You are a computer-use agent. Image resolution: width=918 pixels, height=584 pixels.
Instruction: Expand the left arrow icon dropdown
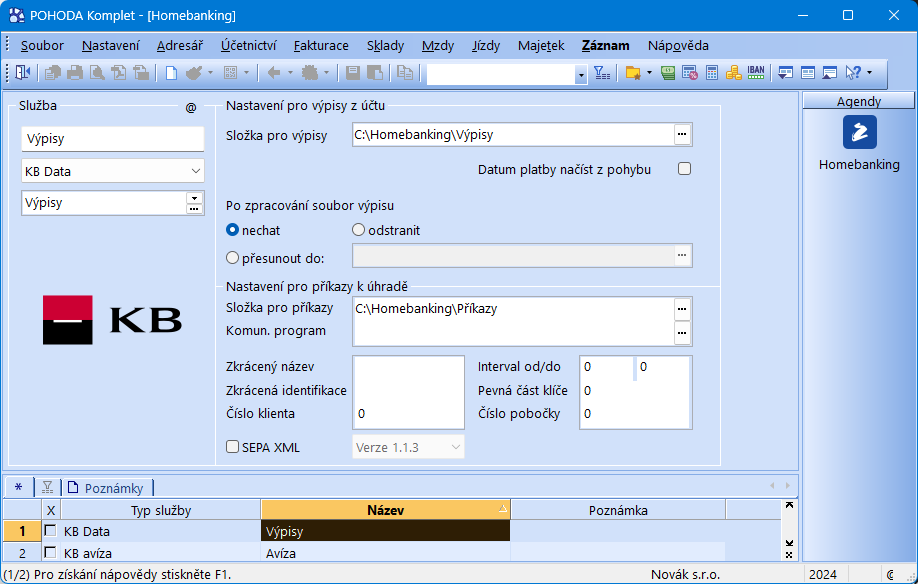click(290, 73)
